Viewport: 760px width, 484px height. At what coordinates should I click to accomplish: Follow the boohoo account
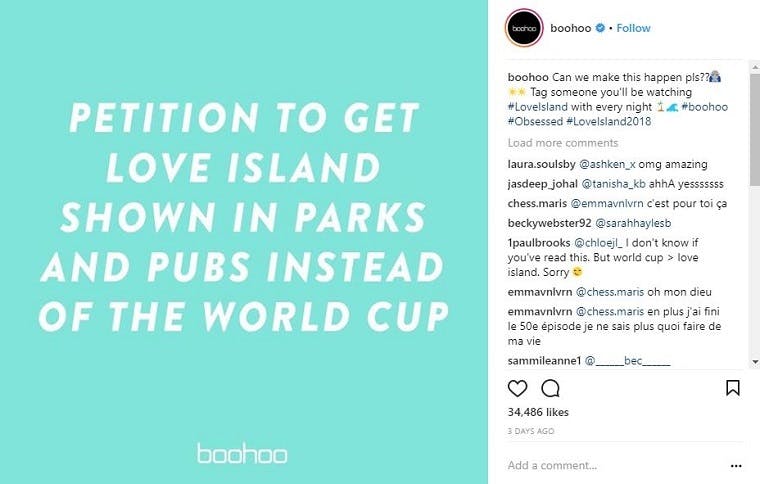point(633,28)
